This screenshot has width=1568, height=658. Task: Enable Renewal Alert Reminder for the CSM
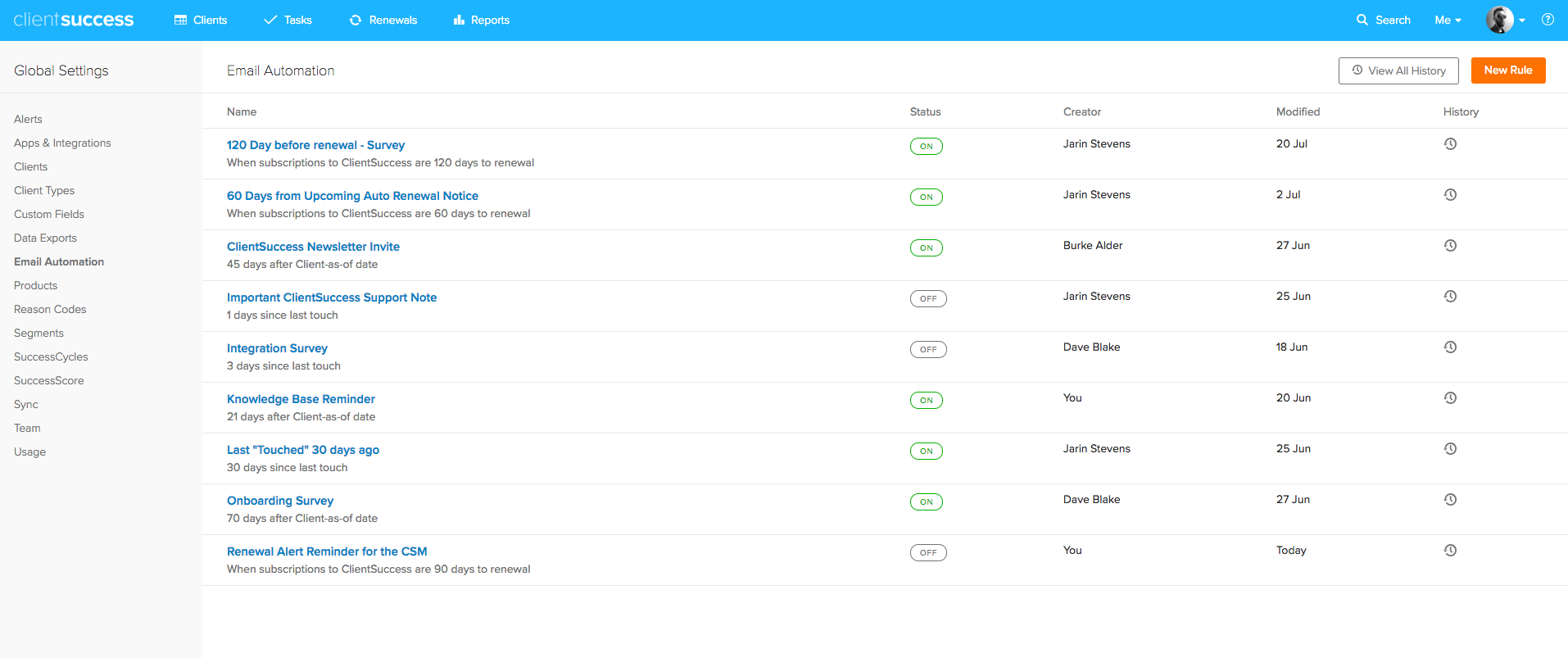928,553
